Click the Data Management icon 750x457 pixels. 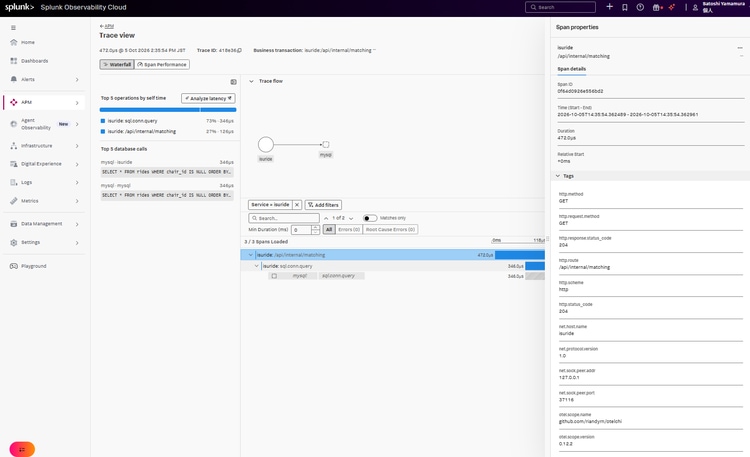(x=13, y=223)
